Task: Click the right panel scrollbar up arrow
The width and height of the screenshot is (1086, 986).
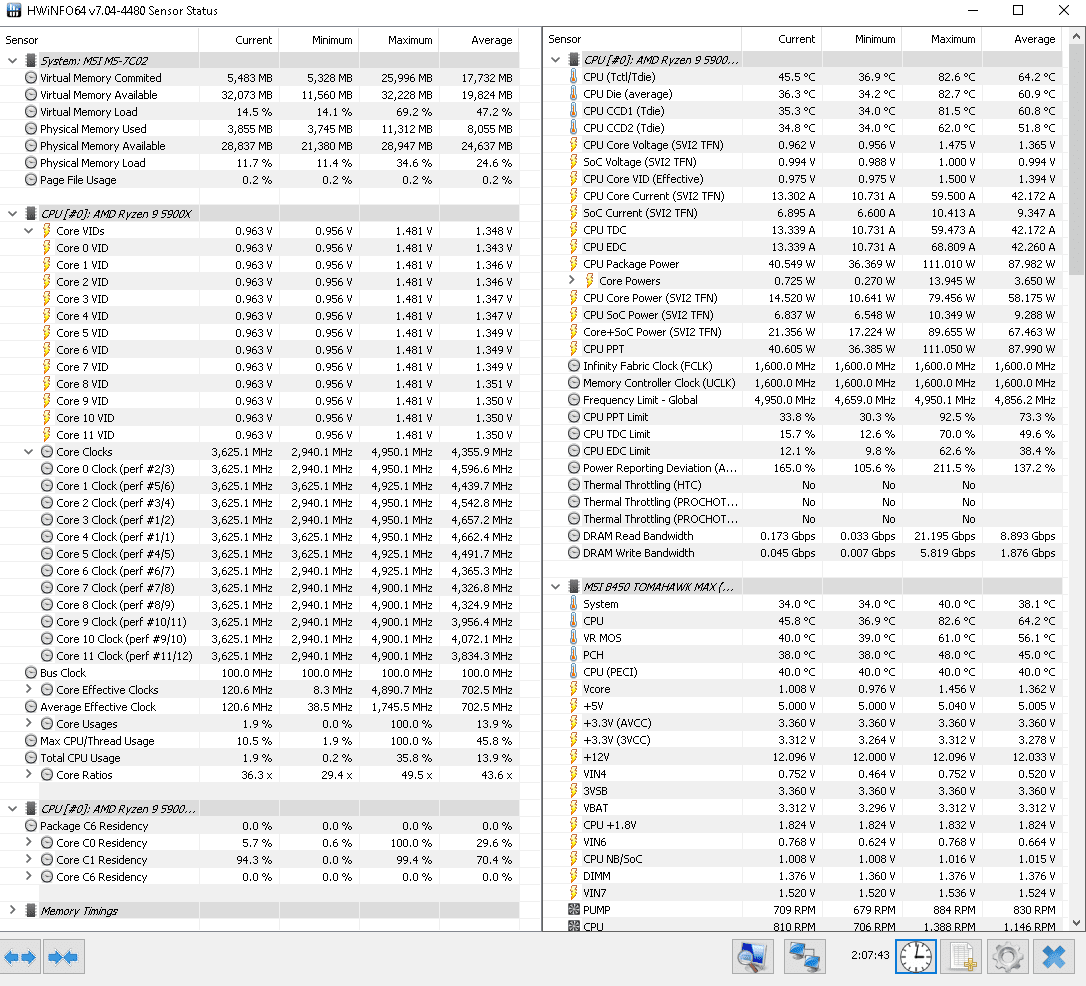Action: [1076, 36]
